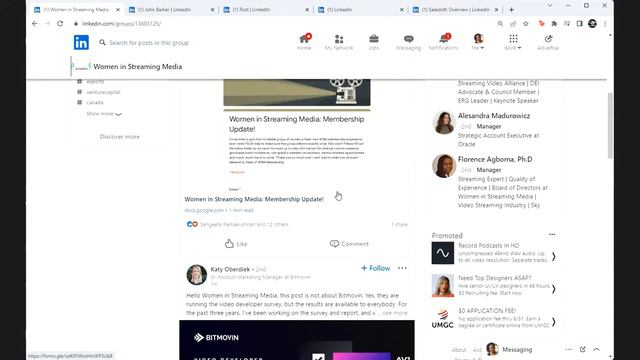This screenshot has height=360, width=640.
Task: Open the My Network icon
Action: pyautogui.click(x=339, y=42)
